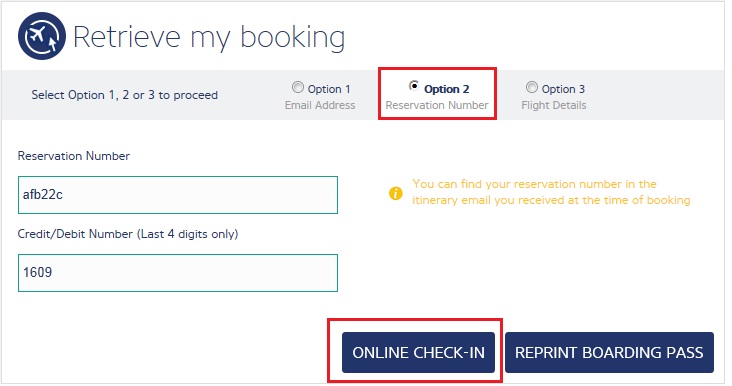Click the REPRINT BOARDING PASS button
Screen dimensions: 732x386
tap(609, 352)
